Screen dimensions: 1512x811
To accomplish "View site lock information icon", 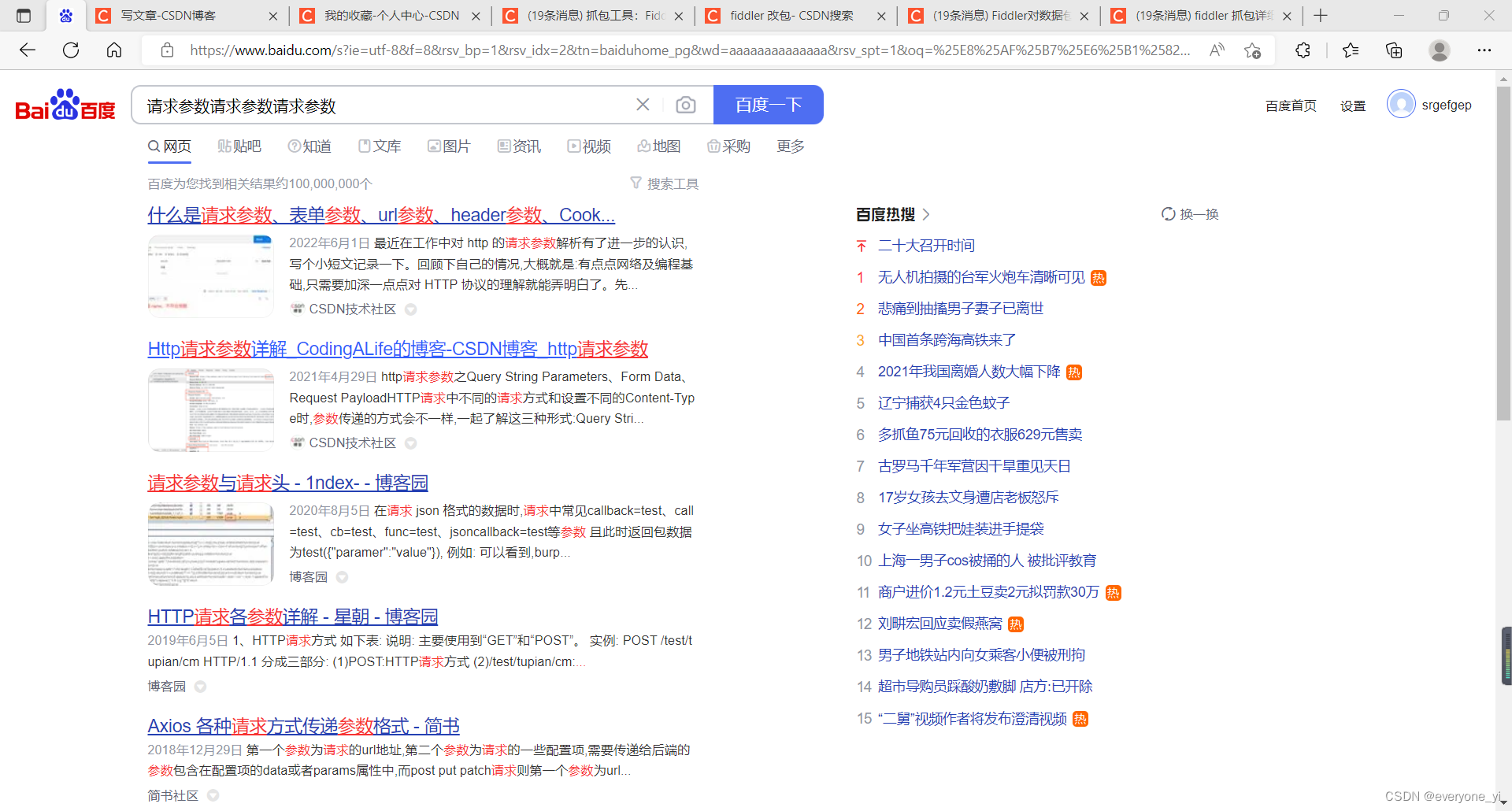I will [167, 50].
